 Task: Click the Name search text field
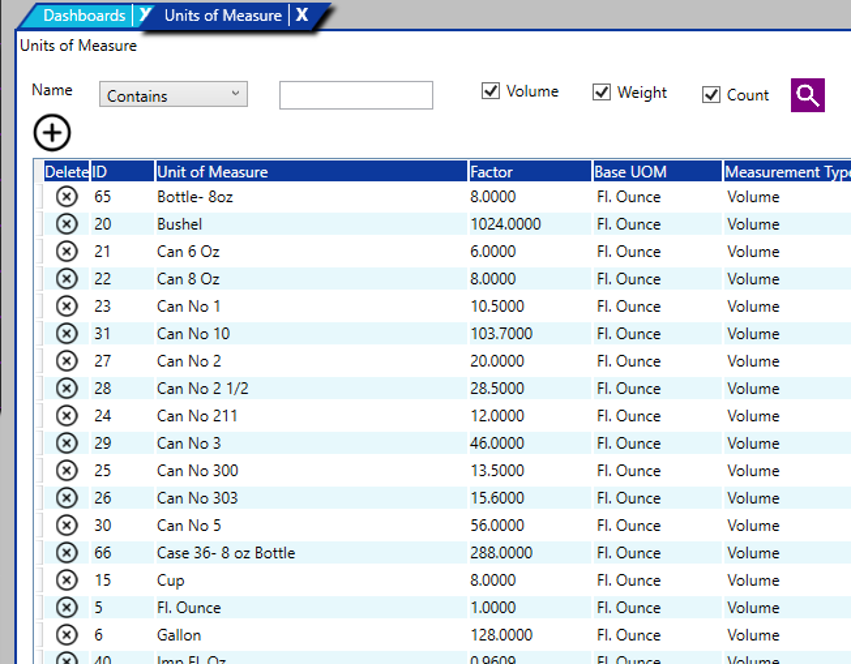(355, 96)
